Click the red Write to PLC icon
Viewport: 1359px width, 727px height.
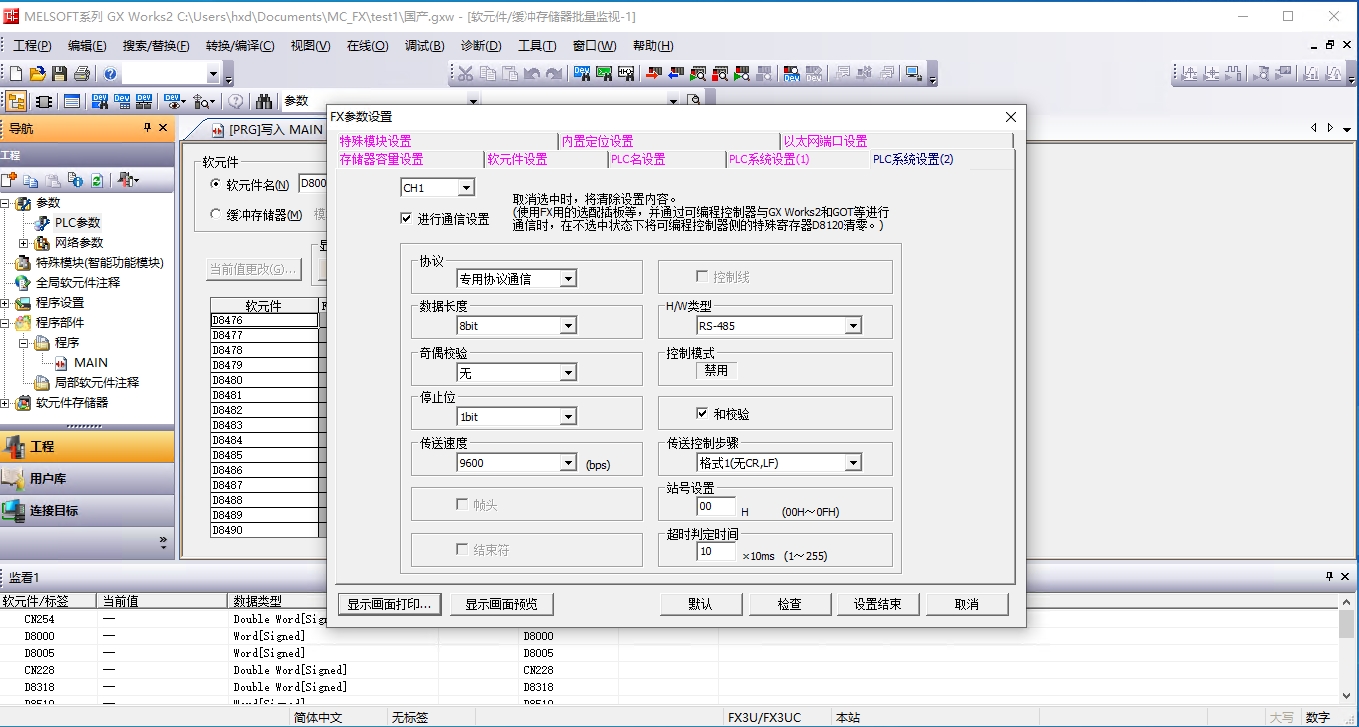tap(653, 73)
